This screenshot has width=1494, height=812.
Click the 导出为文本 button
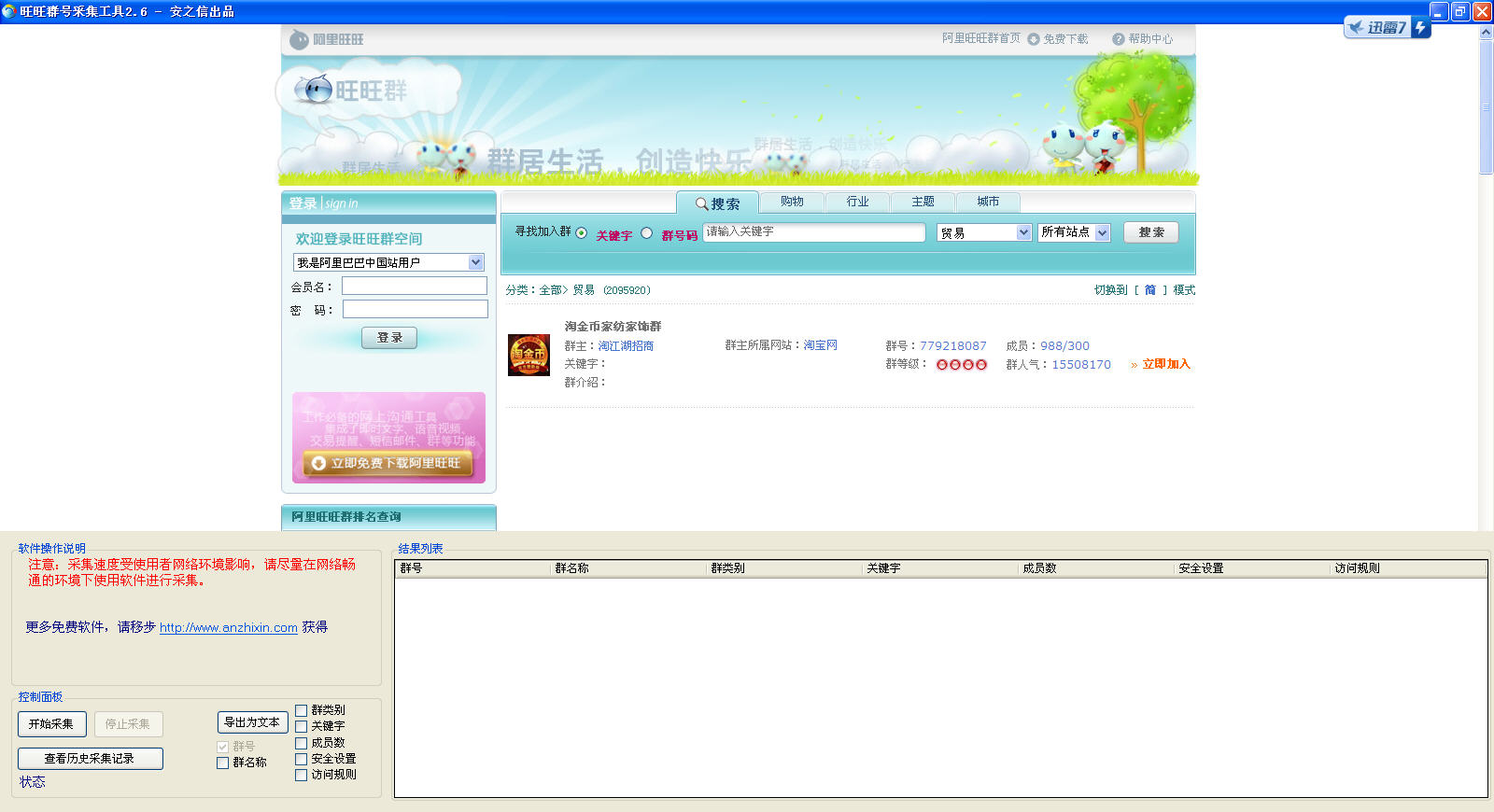252,722
